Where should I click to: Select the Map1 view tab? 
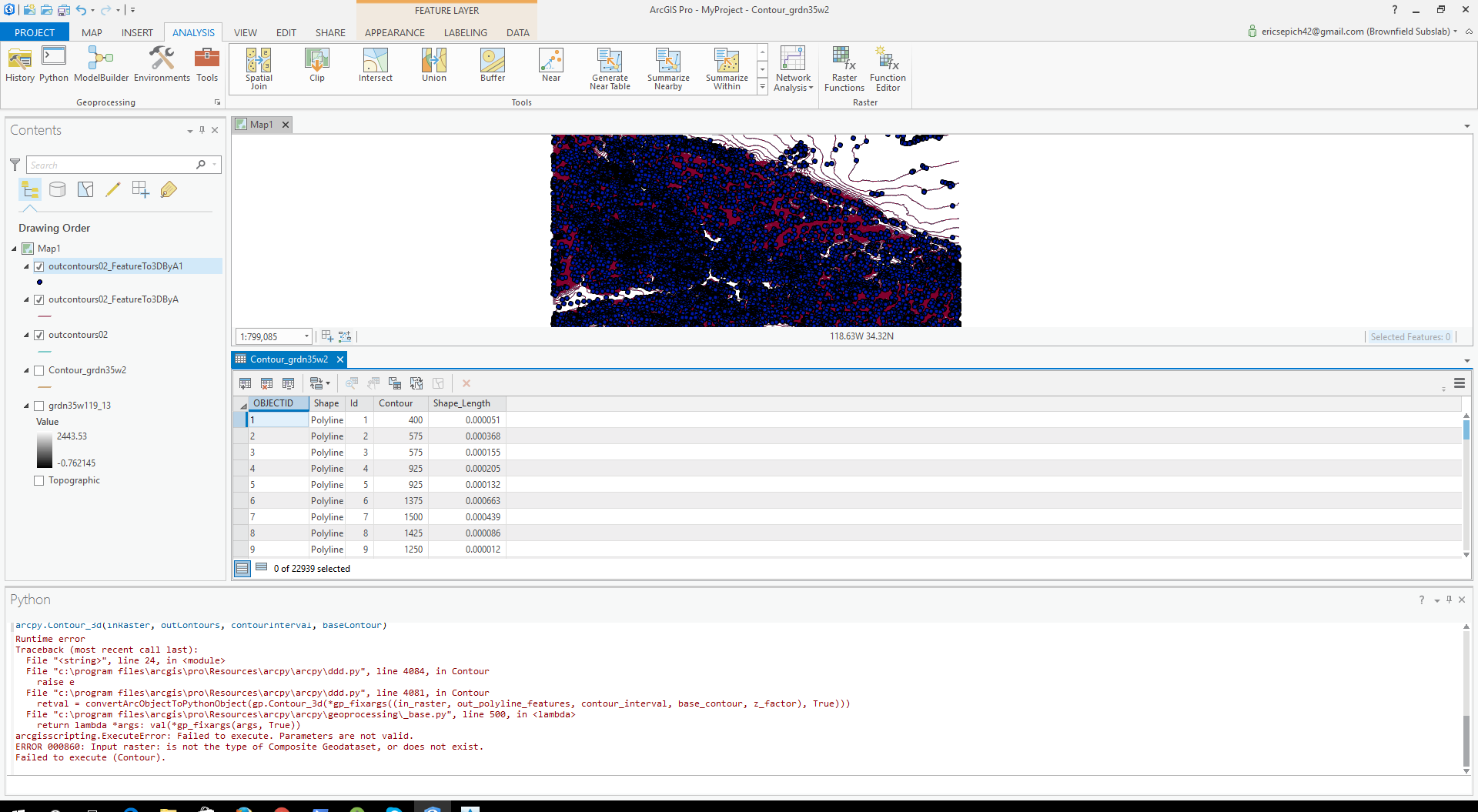click(261, 125)
